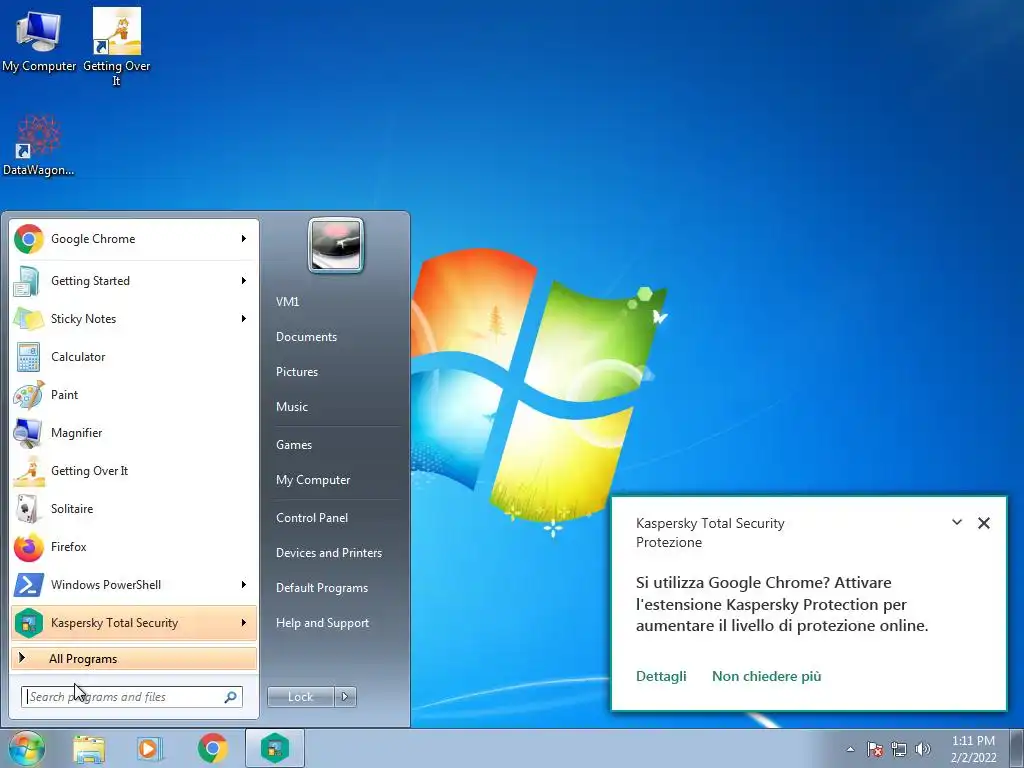The height and width of the screenshot is (768, 1024).
Task: Collapse the Kaspersky notification with chevron
Action: coord(957,522)
